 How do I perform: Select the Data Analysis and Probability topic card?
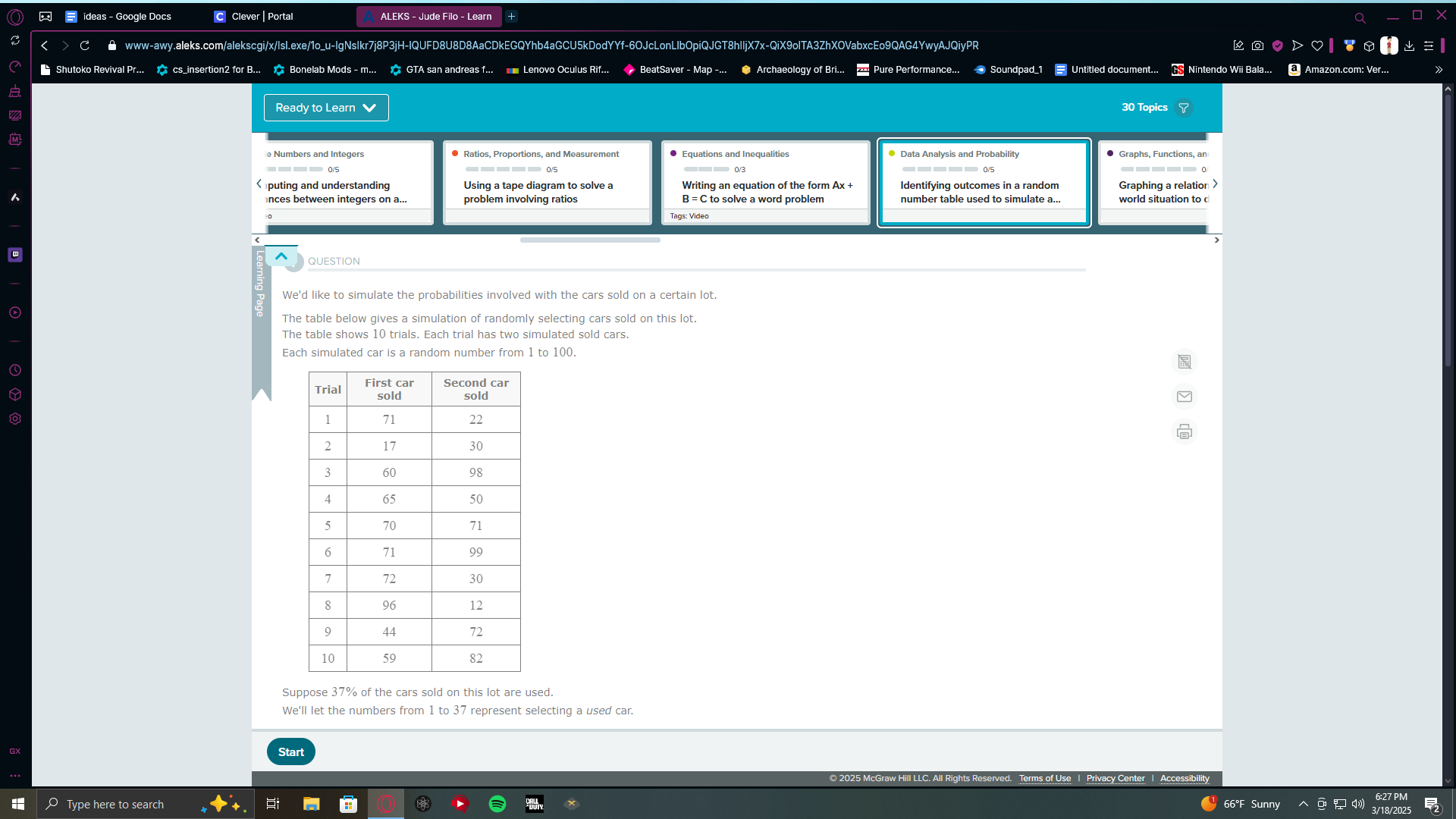tap(984, 183)
